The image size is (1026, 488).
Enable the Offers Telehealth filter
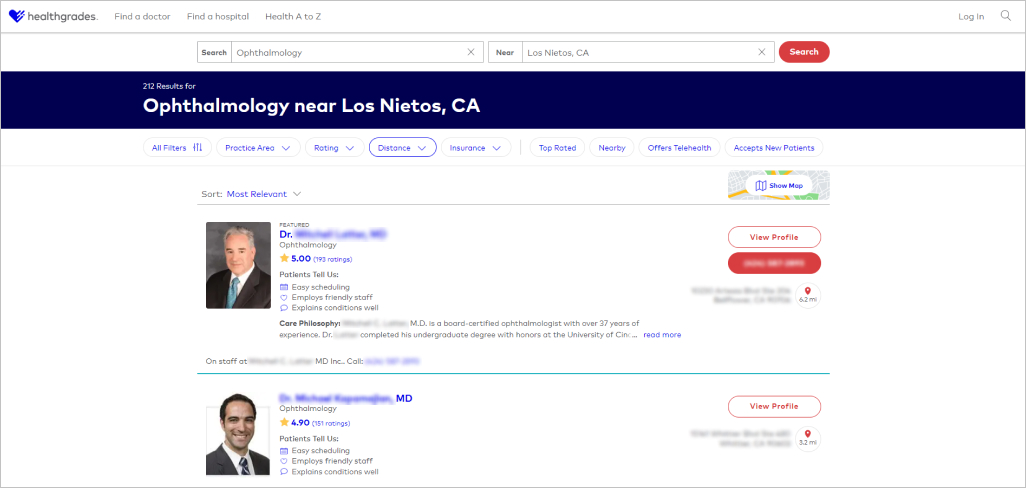click(x=679, y=148)
